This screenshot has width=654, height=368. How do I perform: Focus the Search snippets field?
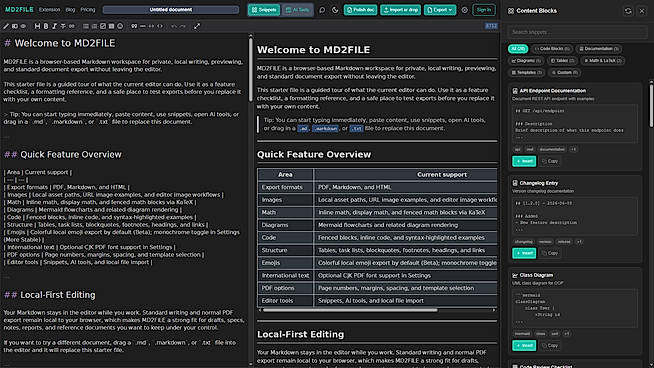[x=578, y=32]
